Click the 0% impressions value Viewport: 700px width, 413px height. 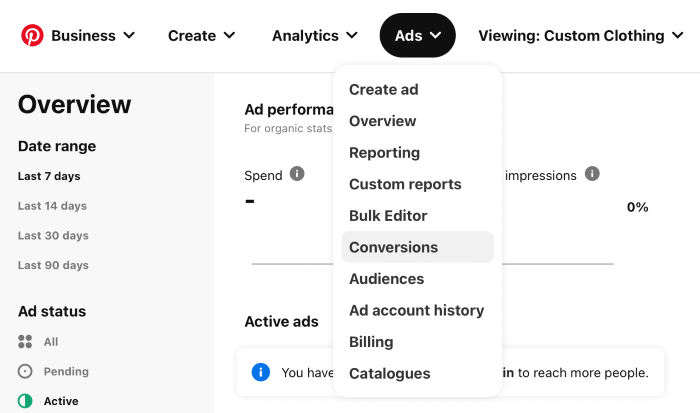tap(638, 207)
